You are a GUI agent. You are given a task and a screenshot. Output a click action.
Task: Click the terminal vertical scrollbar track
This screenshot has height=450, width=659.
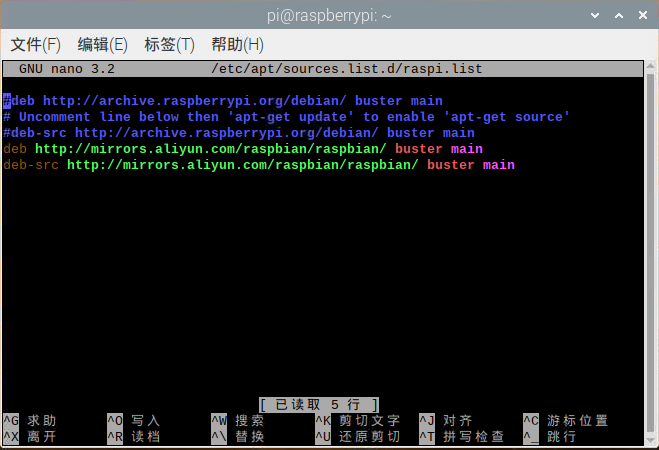650,254
